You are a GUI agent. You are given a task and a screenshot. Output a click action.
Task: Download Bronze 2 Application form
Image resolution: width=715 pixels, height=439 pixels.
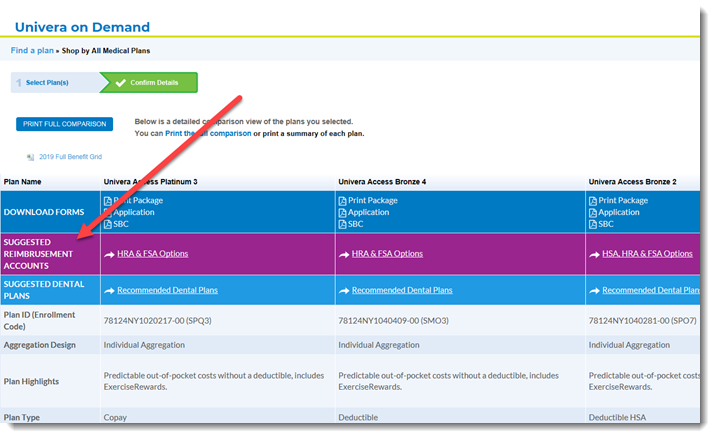click(x=619, y=212)
